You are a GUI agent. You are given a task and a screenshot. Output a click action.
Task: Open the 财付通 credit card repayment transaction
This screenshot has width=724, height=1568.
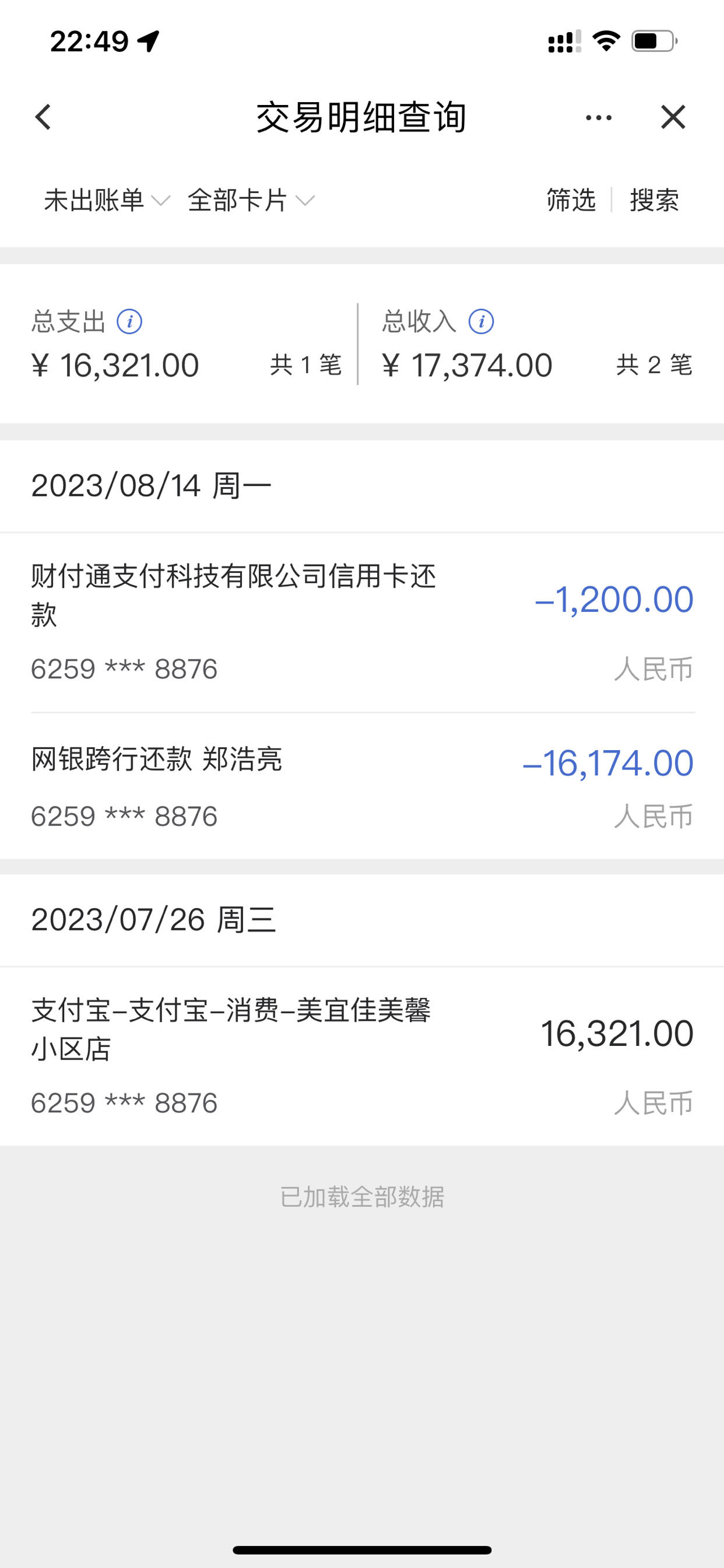click(x=362, y=622)
